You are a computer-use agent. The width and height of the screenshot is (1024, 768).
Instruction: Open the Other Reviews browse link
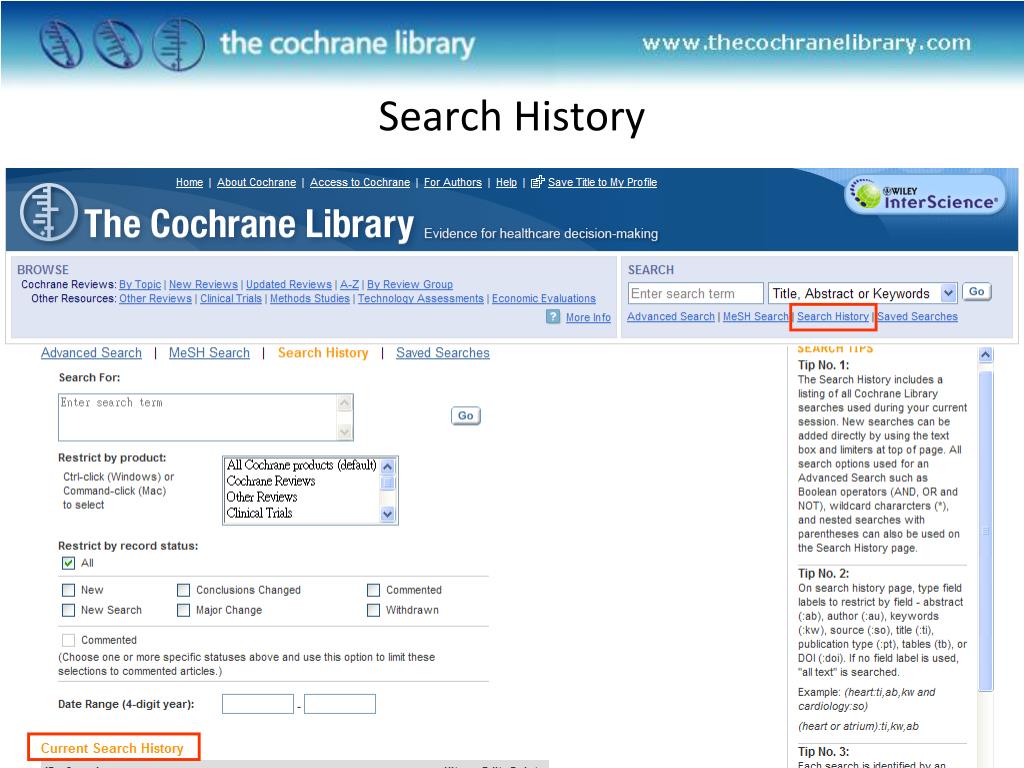pos(155,298)
